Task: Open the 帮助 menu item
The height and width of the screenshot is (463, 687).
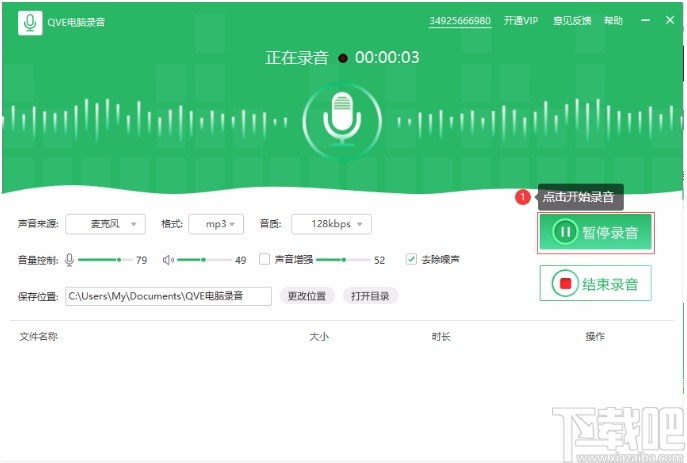Action: [613, 21]
